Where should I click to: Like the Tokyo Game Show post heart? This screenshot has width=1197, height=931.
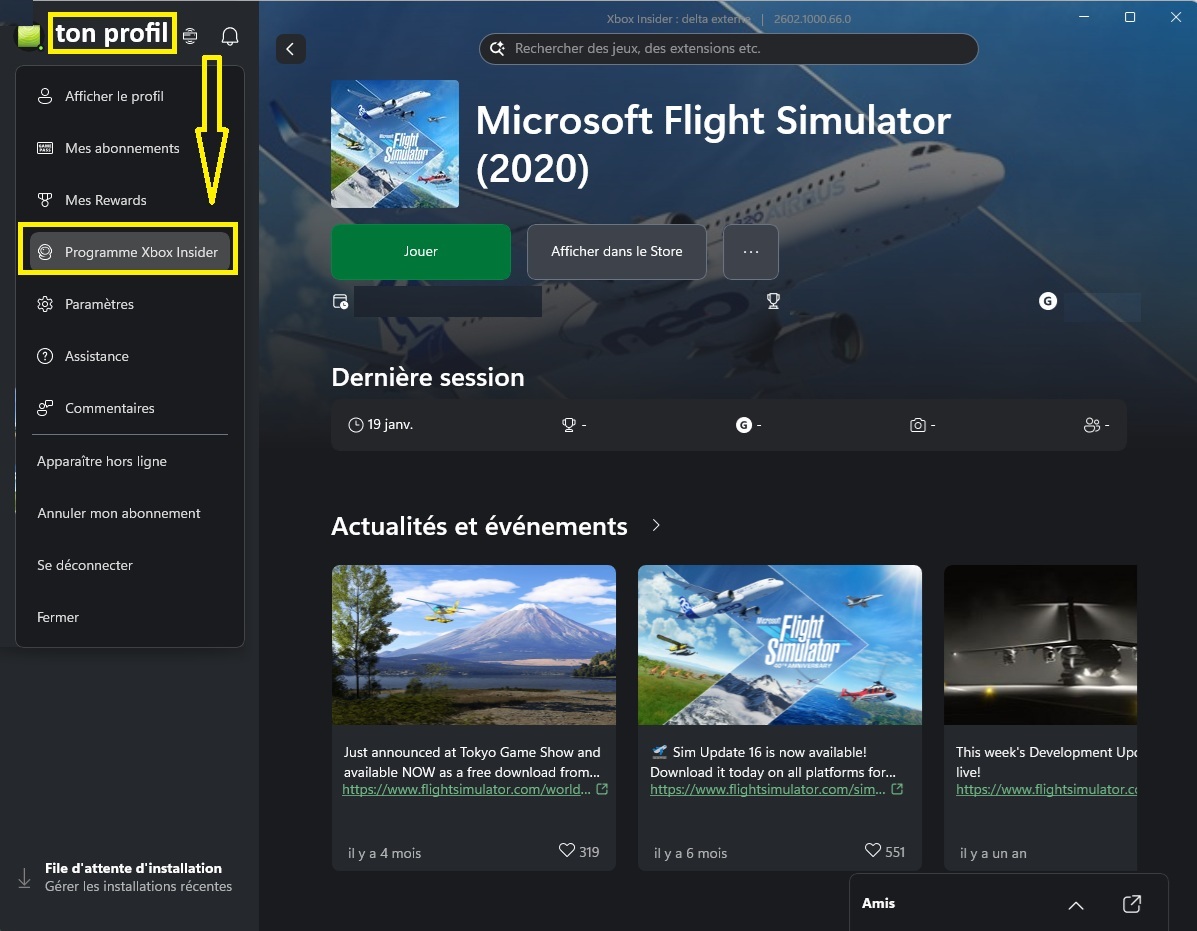[x=566, y=850]
